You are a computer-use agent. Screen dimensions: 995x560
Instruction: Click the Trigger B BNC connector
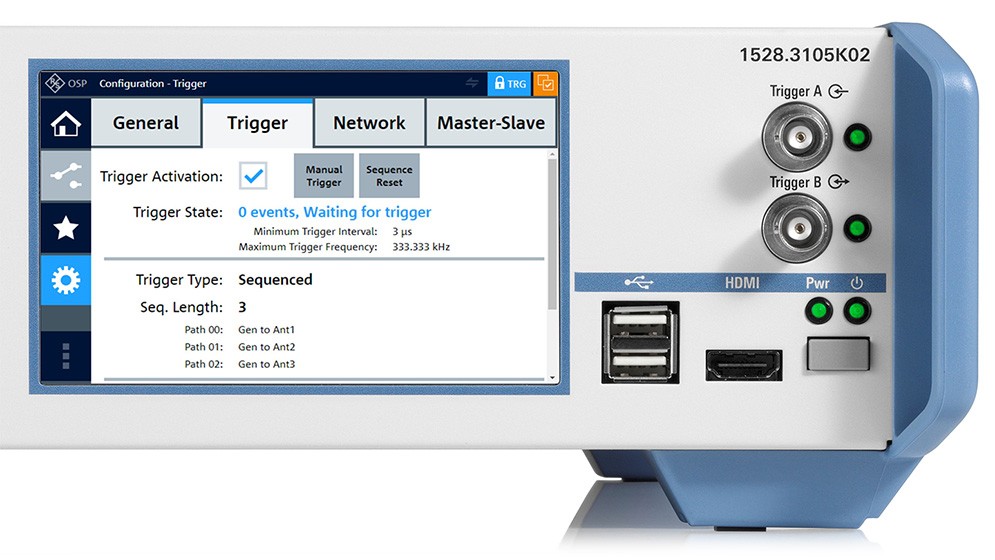[x=796, y=228]
